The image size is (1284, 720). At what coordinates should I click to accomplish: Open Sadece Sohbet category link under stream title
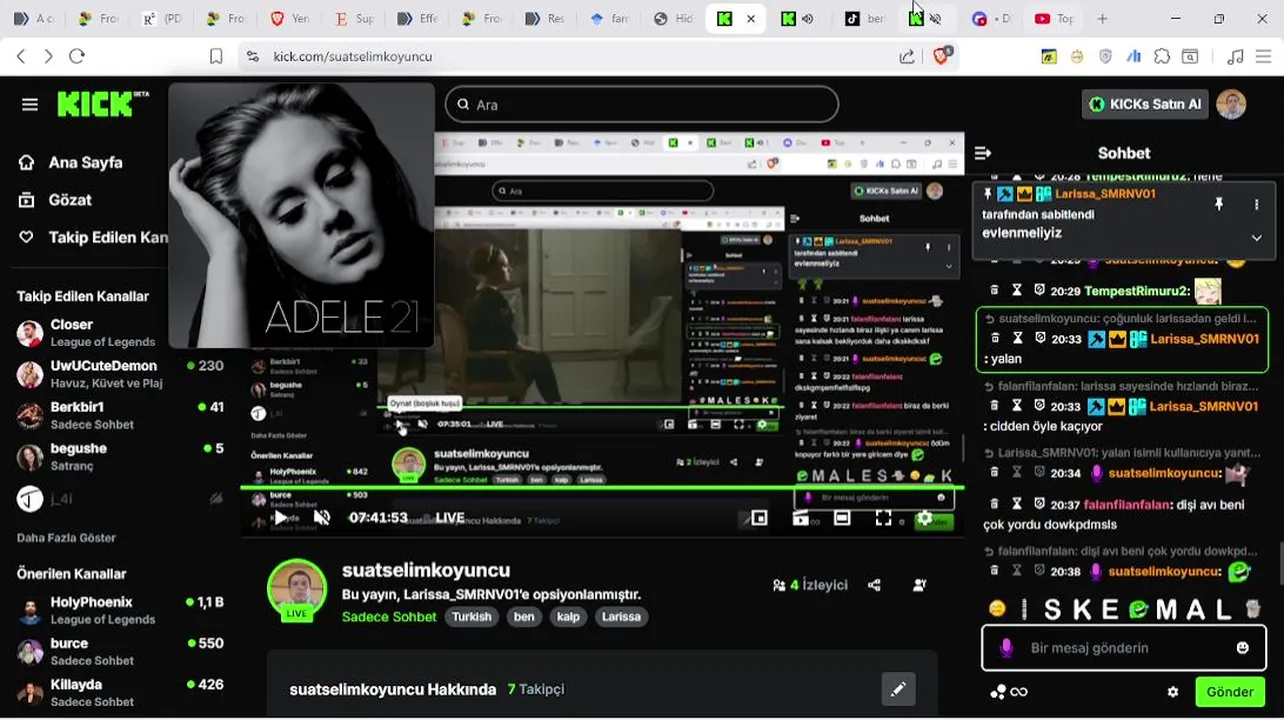click(x=389, y=617)
